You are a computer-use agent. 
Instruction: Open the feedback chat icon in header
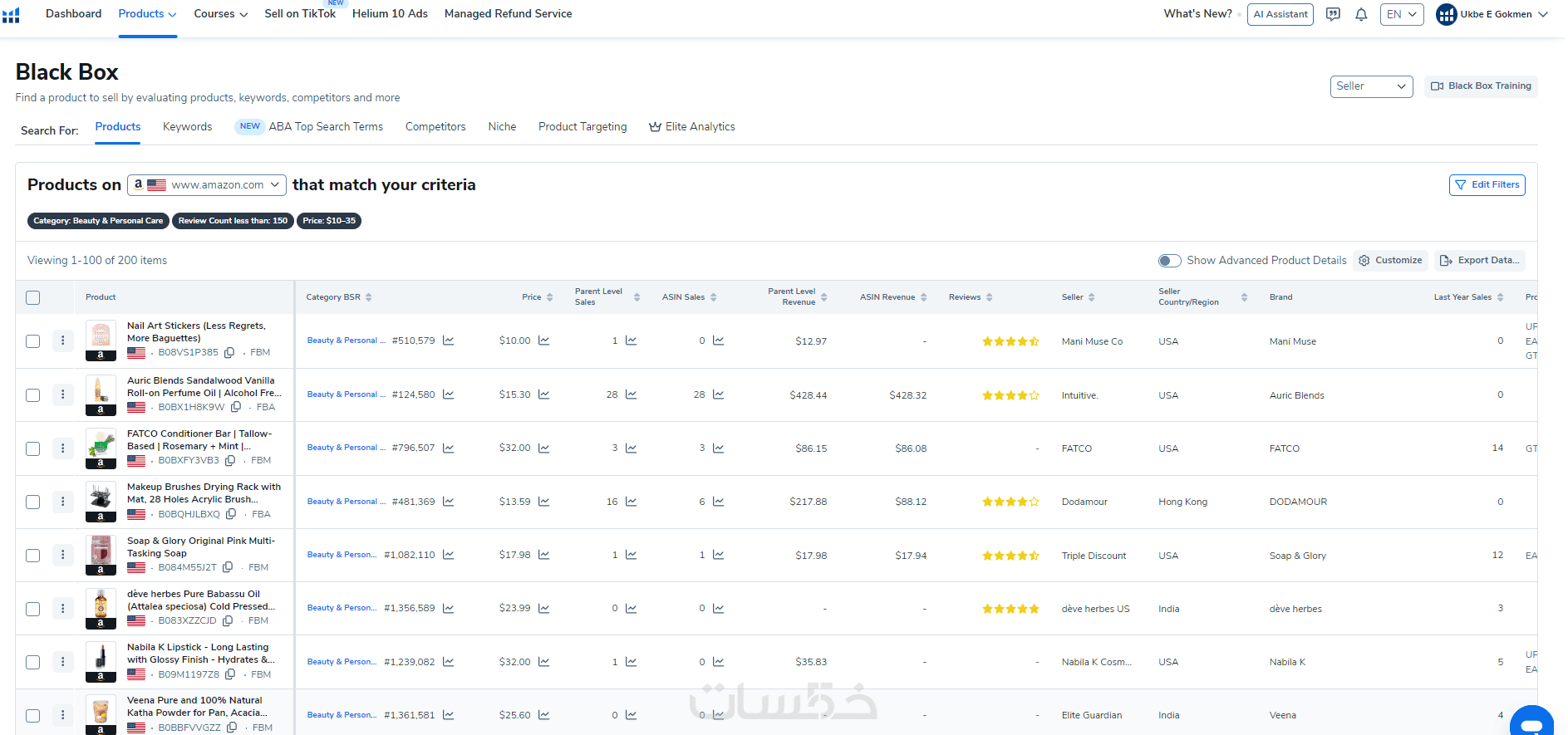click(x=1333, y=14)
